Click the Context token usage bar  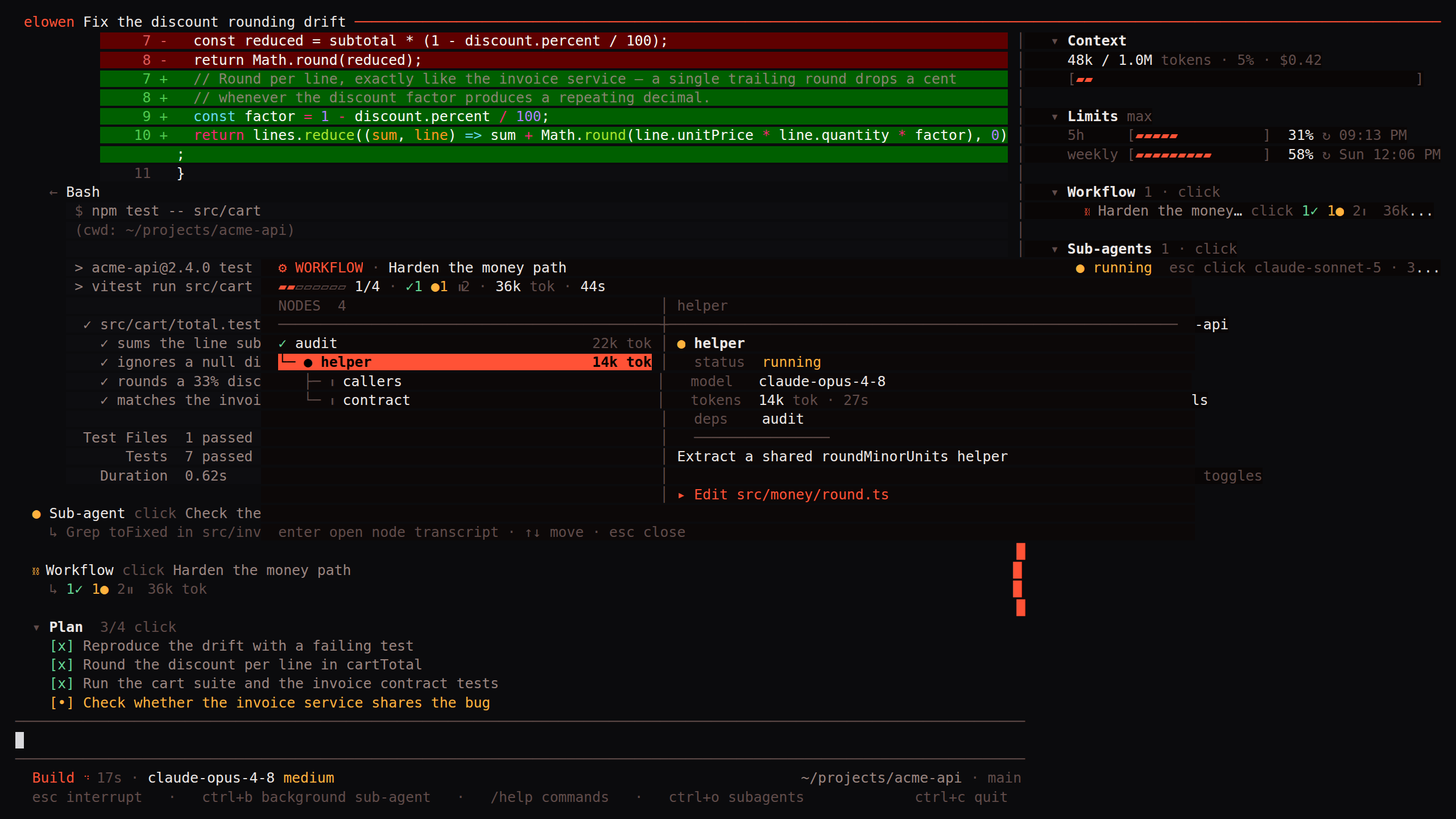point(1246,79)
